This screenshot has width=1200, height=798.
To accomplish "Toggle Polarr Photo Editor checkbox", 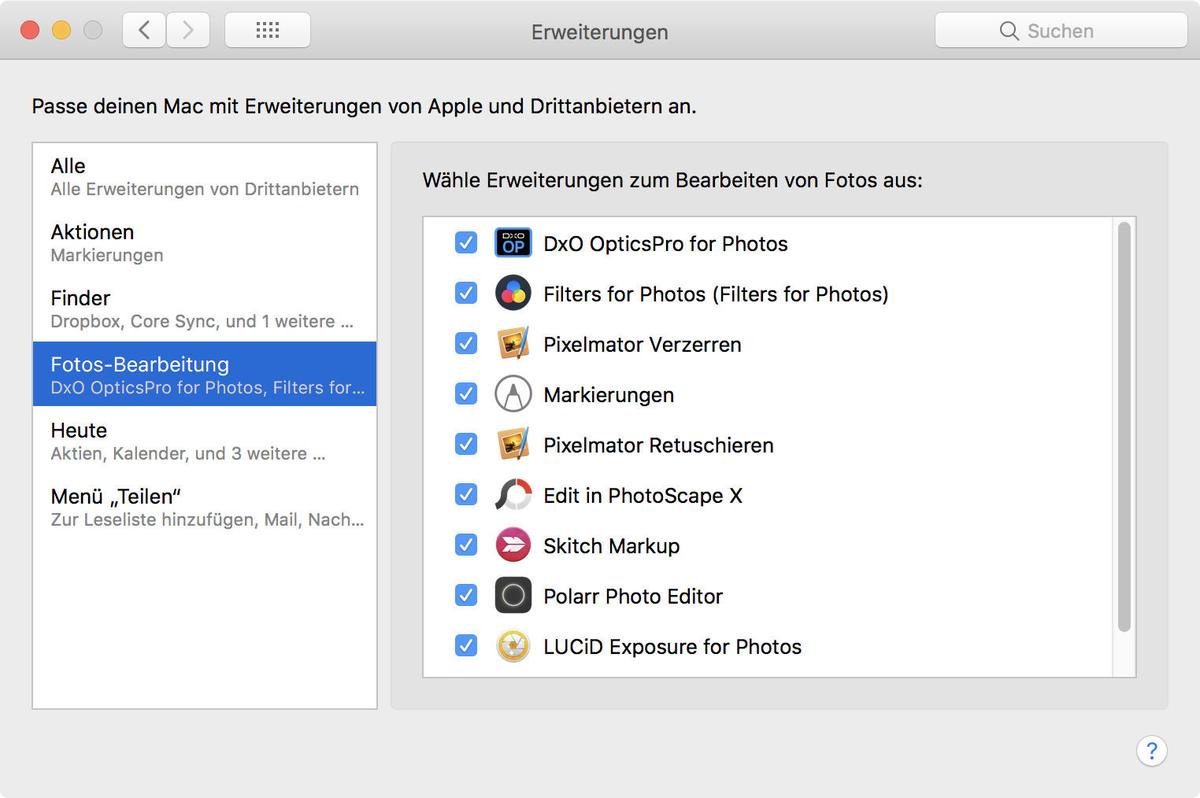I will pyautogui.click(x=466, y=596).
